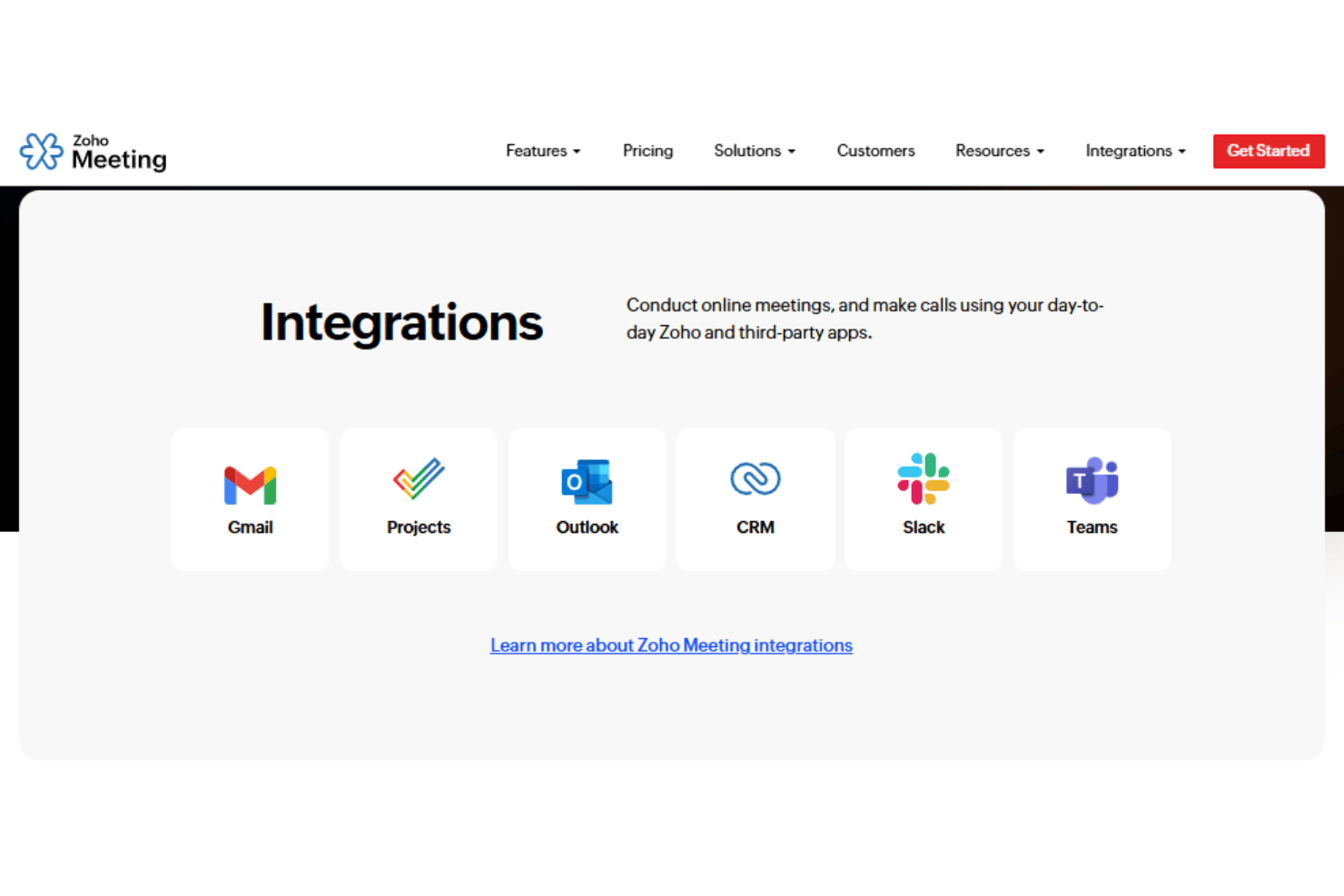Click the Teams card label
This screenshot has width=1344, height=896.
[x=1092, y=527]
